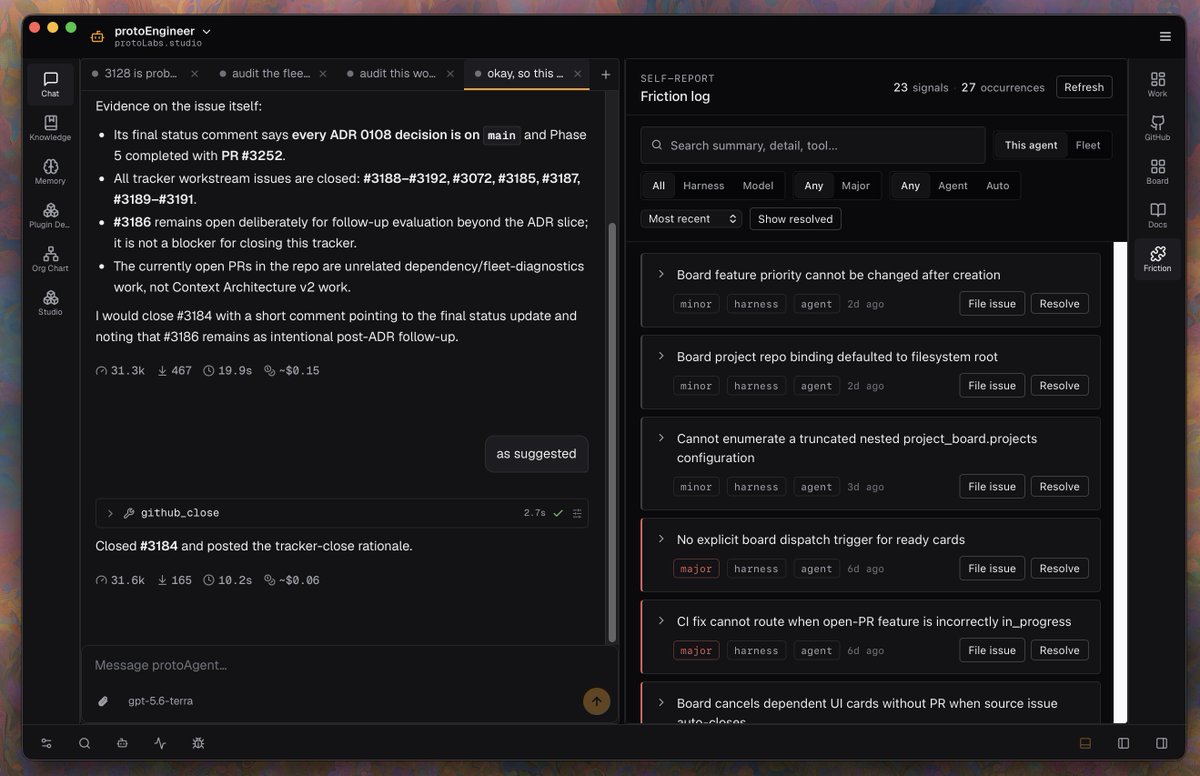Switch to '3128 is prob...' chat tab
This screenshot has height=776, width=1200.
(141, 74)
